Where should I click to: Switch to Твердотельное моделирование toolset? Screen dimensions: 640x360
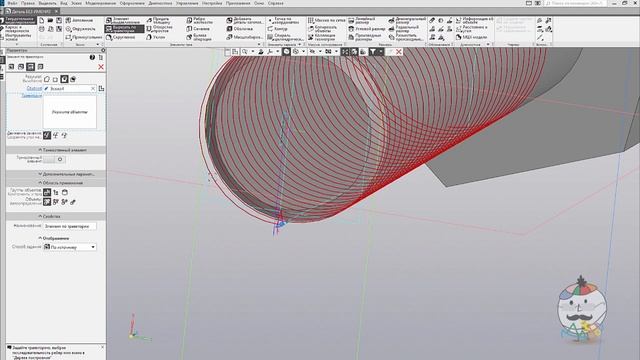point(18,20)
